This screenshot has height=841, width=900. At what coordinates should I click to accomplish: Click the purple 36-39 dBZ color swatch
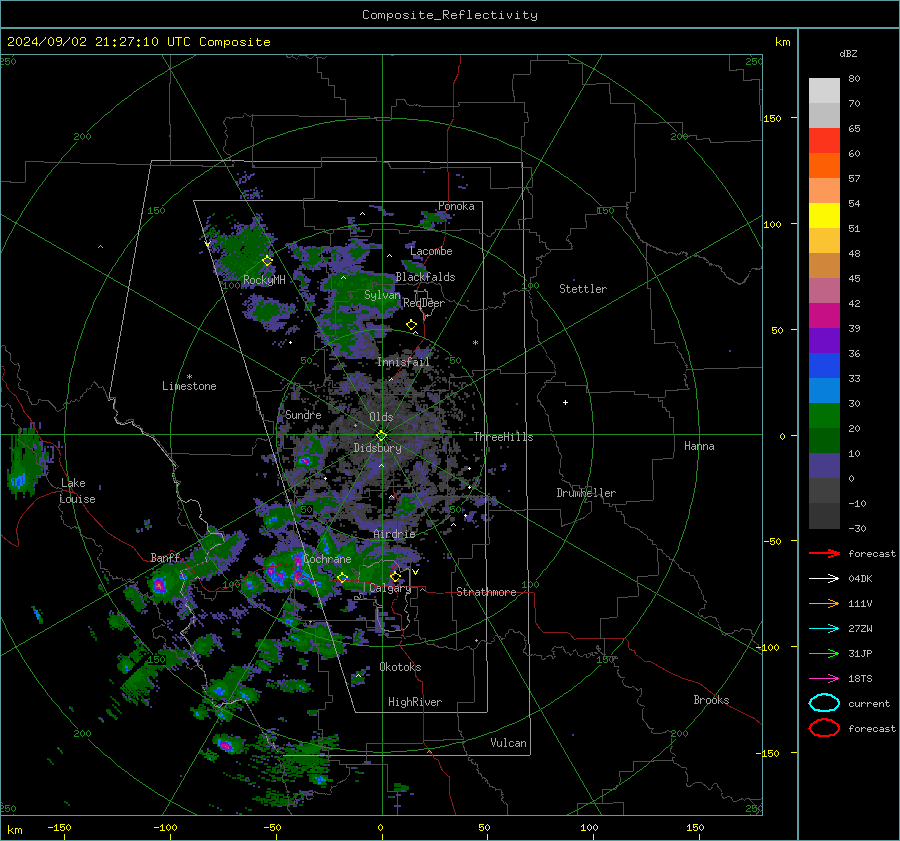[824, 340]
